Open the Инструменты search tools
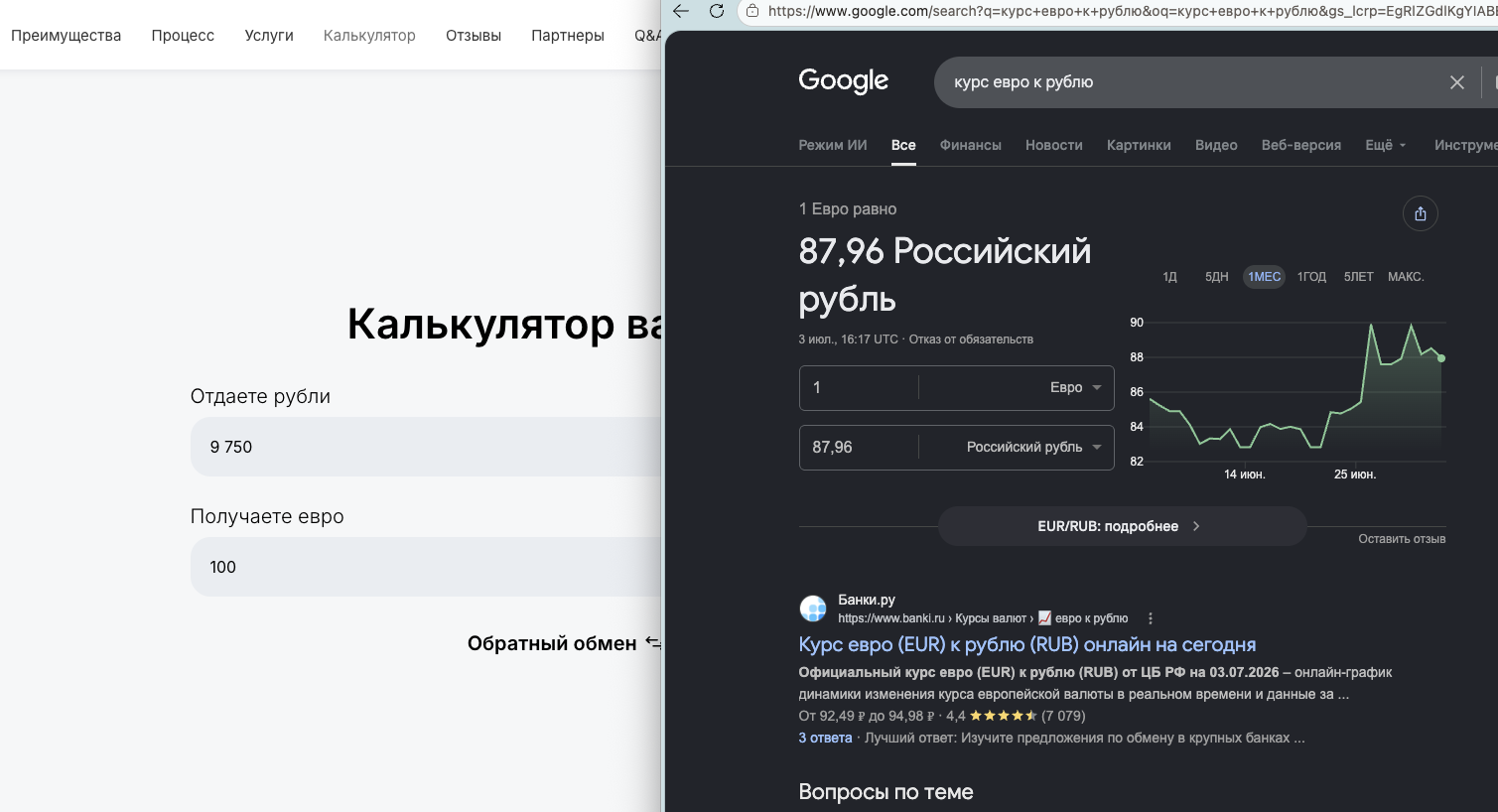The image size is (1498, 812). [1465, 145]
